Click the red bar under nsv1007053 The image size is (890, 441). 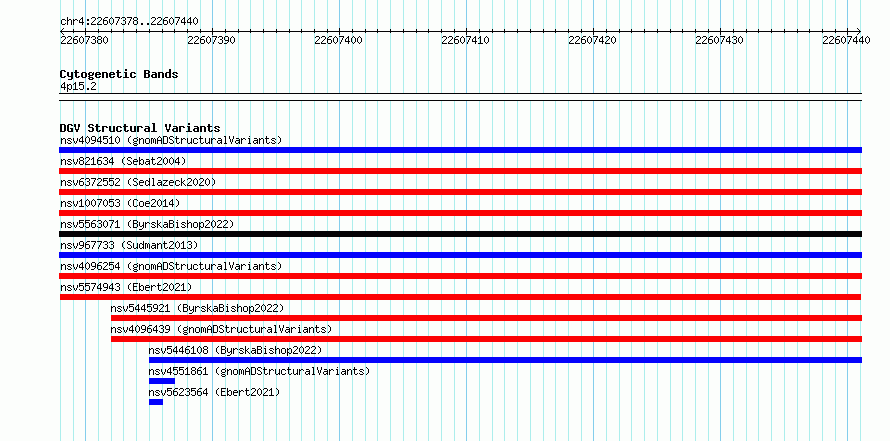point(460,213)
